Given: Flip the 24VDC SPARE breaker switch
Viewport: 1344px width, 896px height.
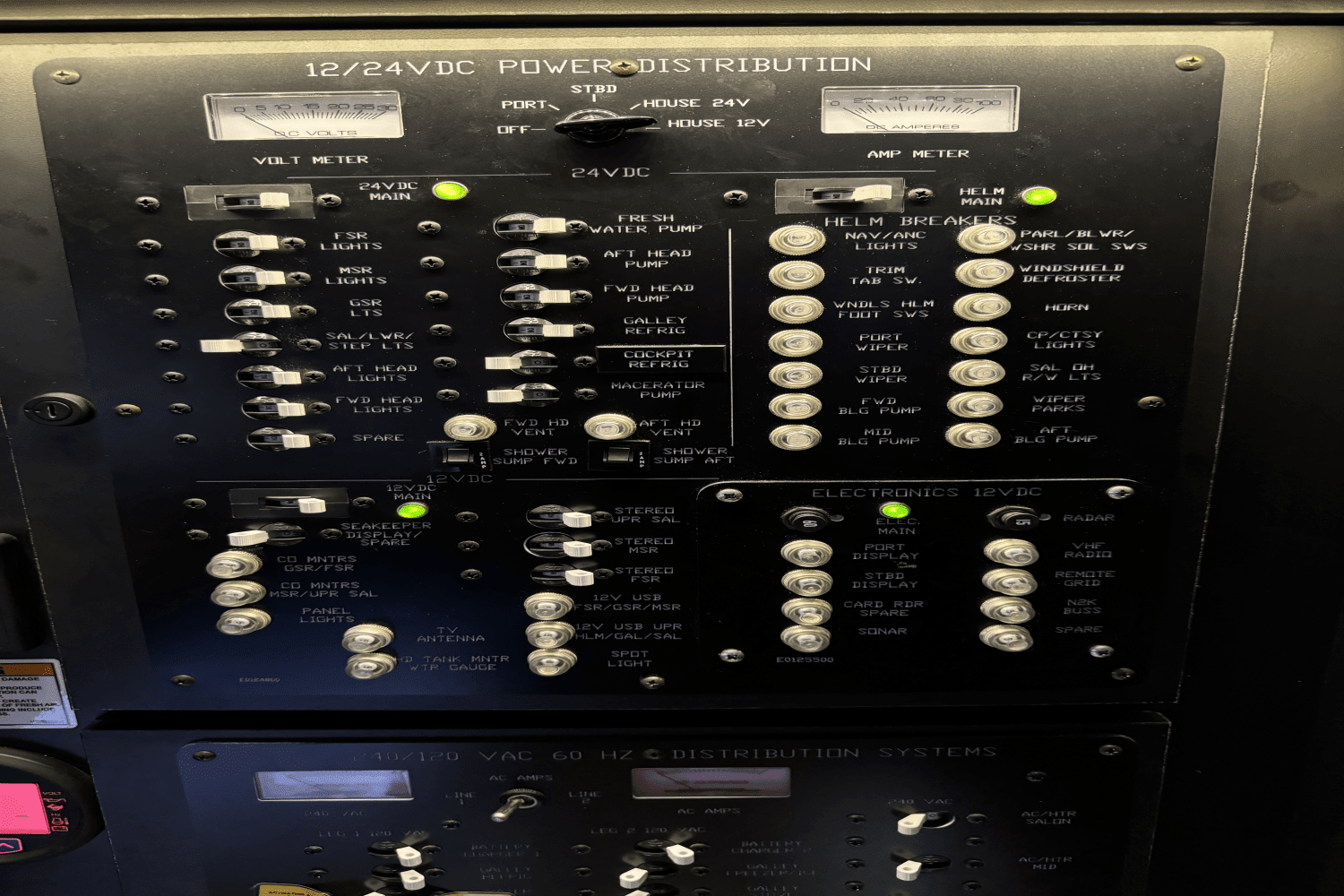Looking at the screenshot, I should [279, 439].
